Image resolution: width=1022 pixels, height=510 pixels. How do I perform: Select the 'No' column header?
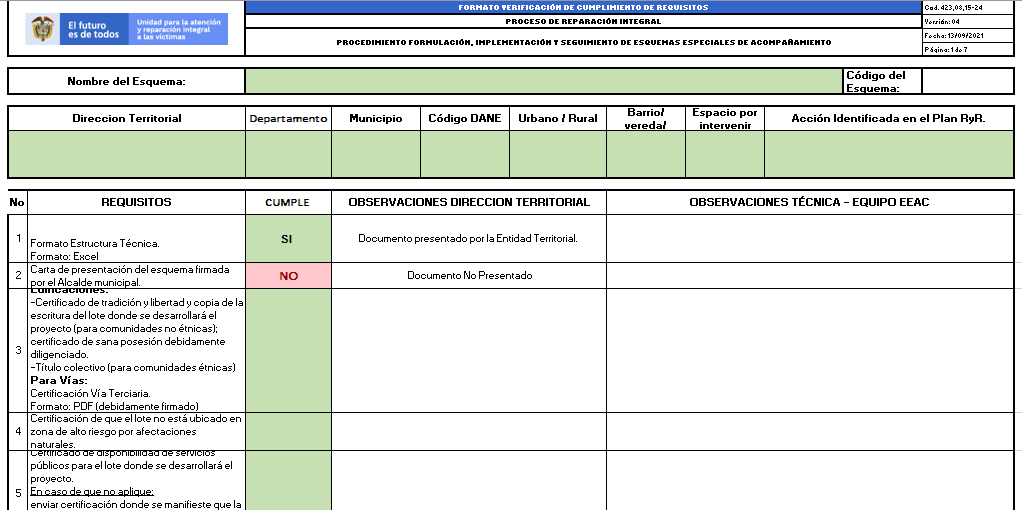click(x=17, y=202)
